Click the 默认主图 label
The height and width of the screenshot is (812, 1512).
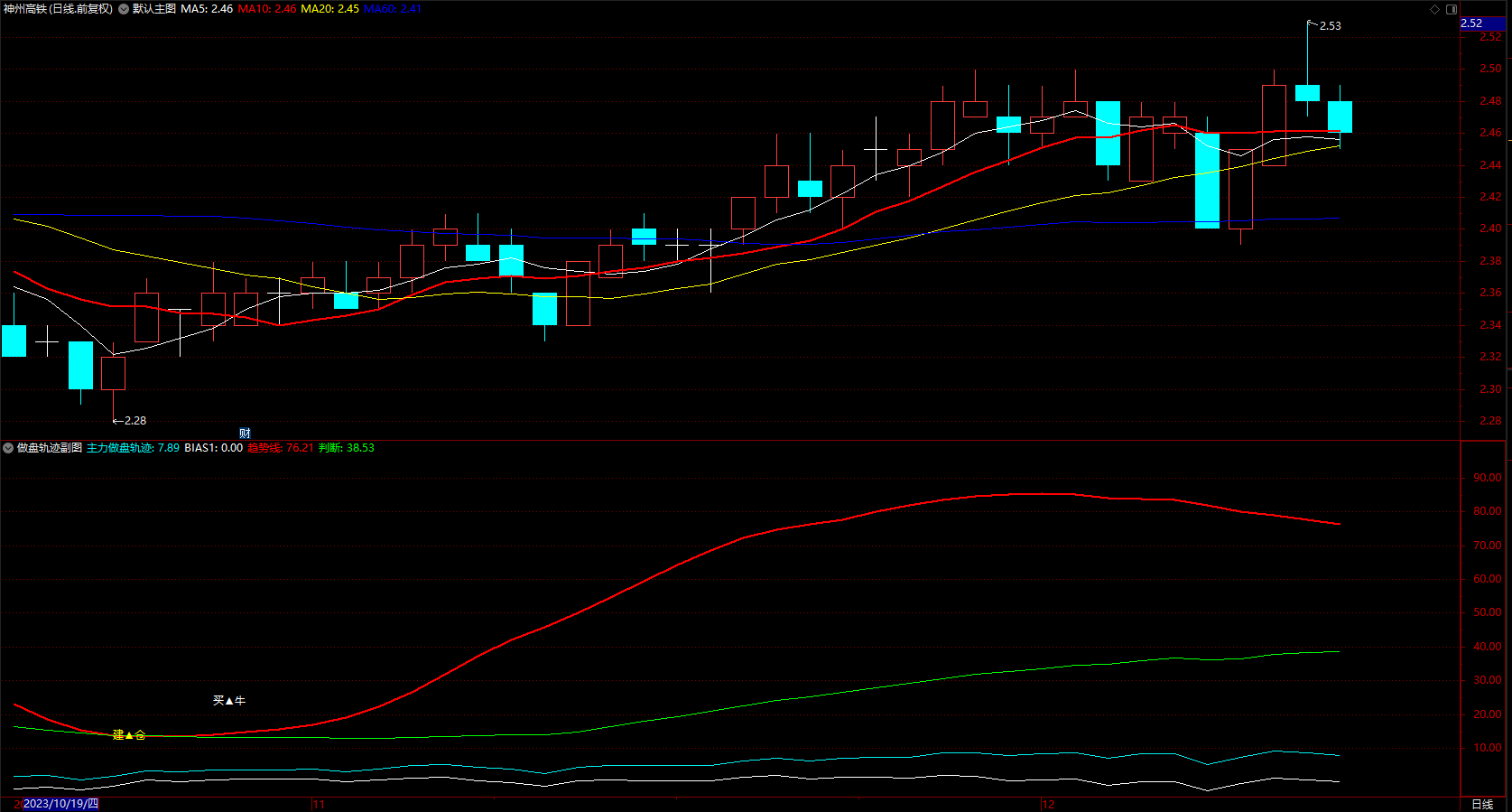click(154, 9)
